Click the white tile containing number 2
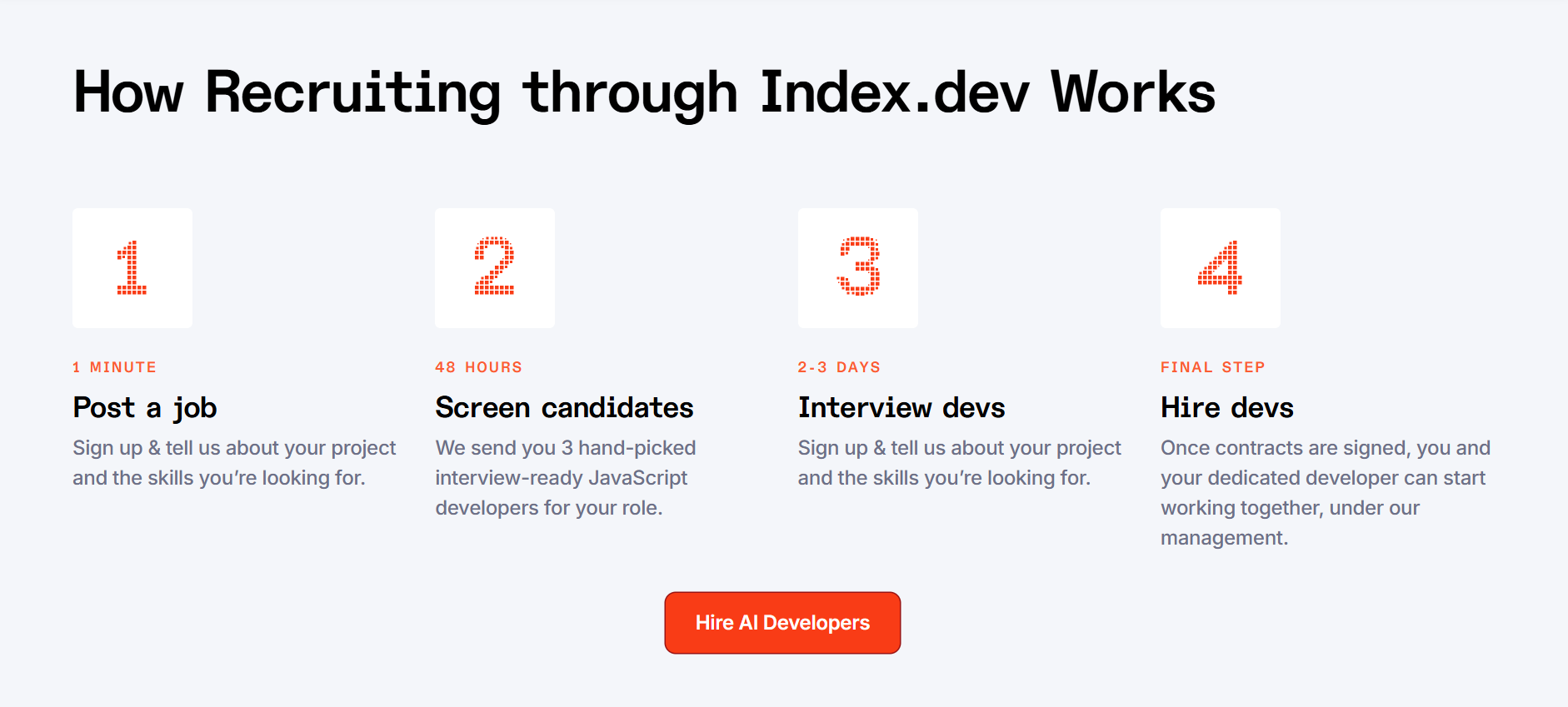Viewport: 1568px width, 707px height. (494, 267)
